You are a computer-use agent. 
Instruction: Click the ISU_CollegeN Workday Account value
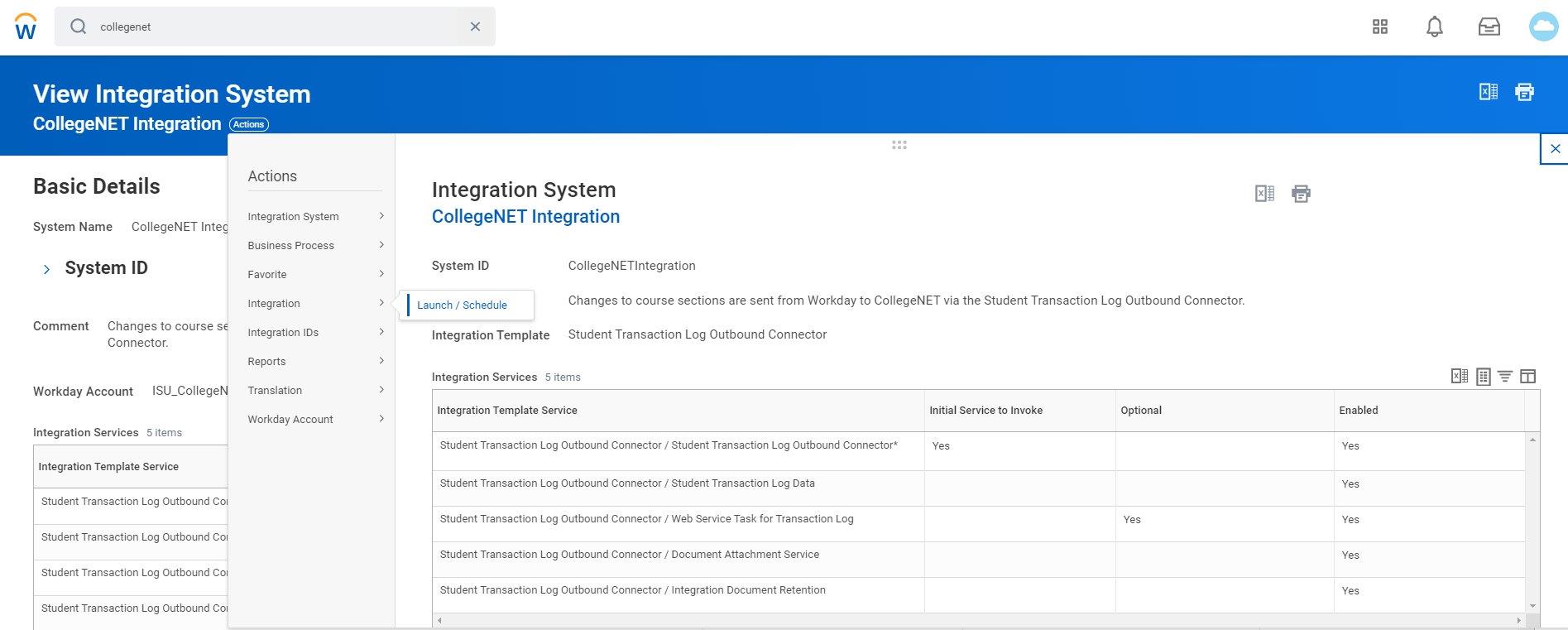189,391
